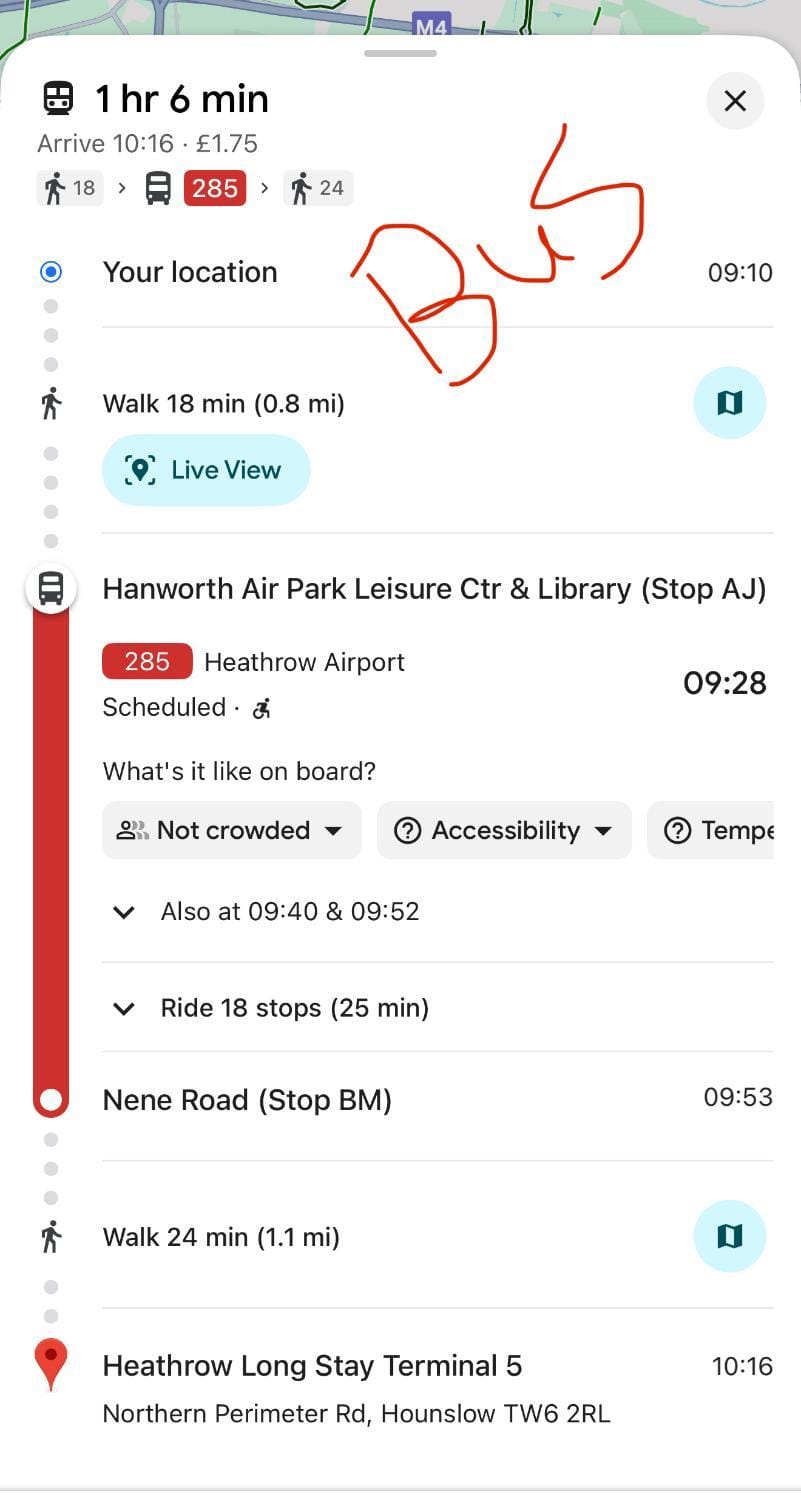Tap the wheelchair accessibility icon beside Scheduled
Screen dimensions: 801x1500
(x=262, y=709)
